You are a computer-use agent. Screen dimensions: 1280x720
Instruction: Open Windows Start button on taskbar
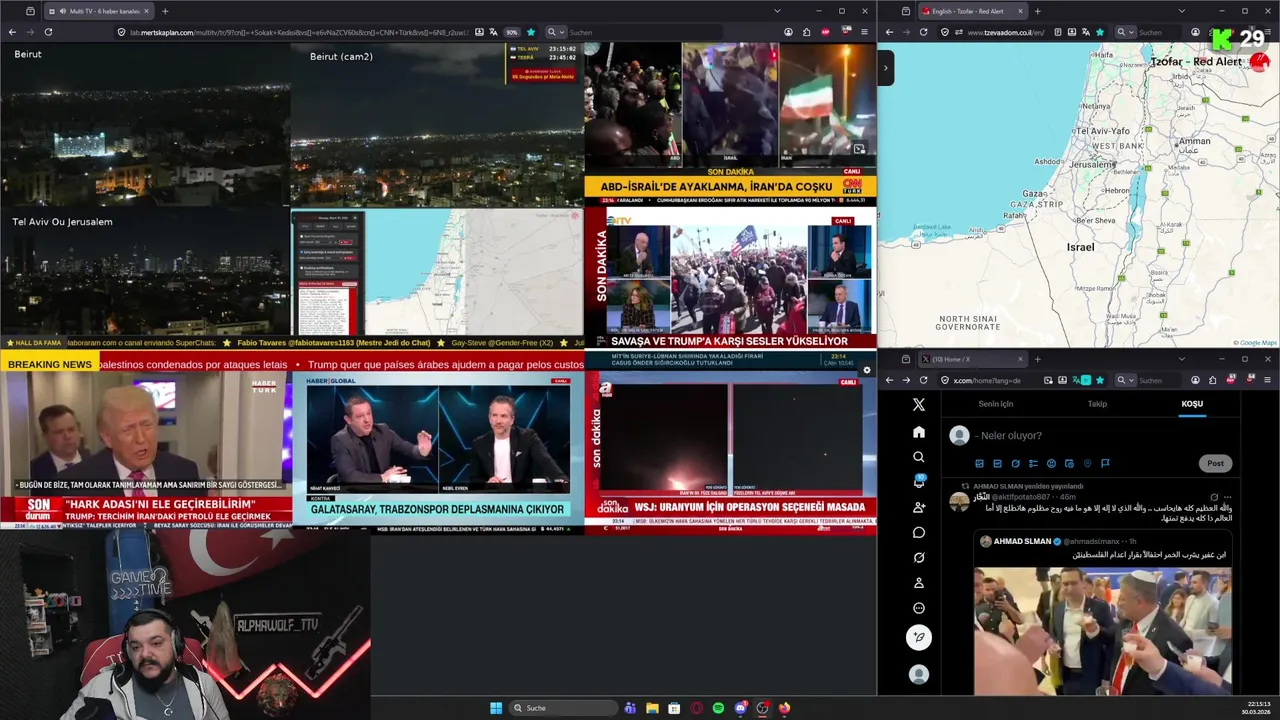tap(496, 708)
